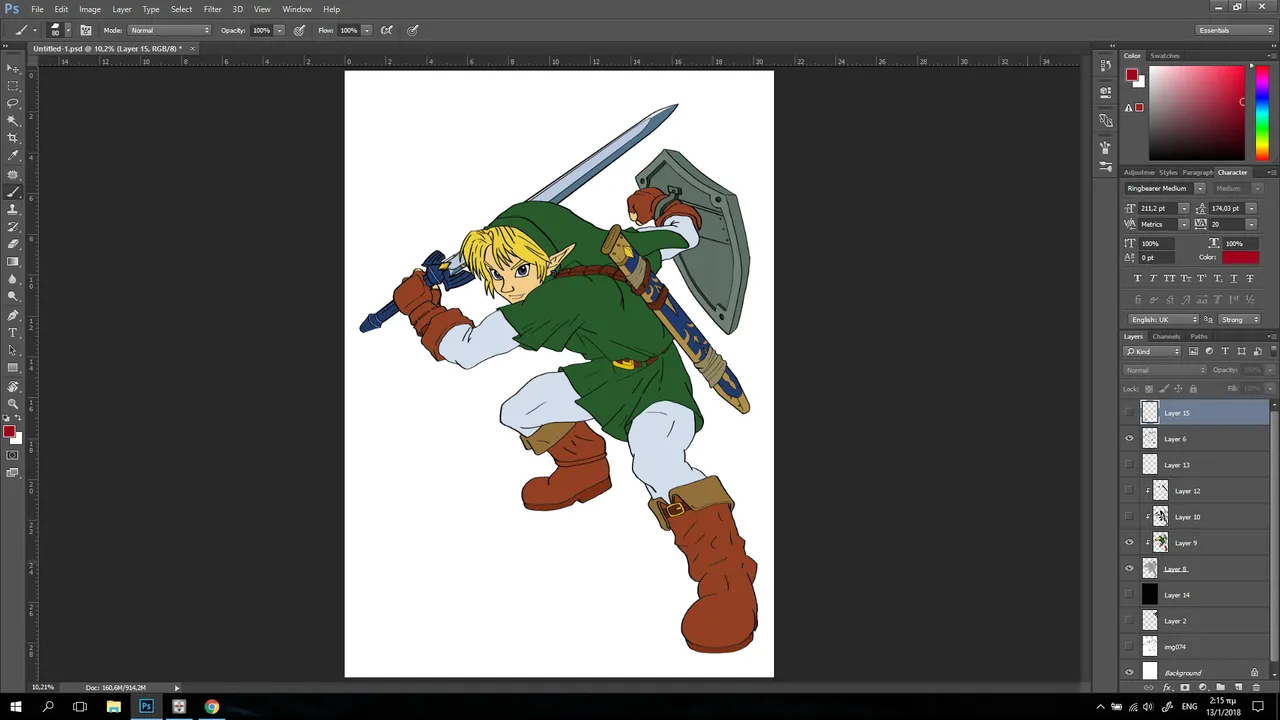Select the Horizontal Type tool
The height and width of the screenshot is (720, 1280).
(x=13, y=332)
